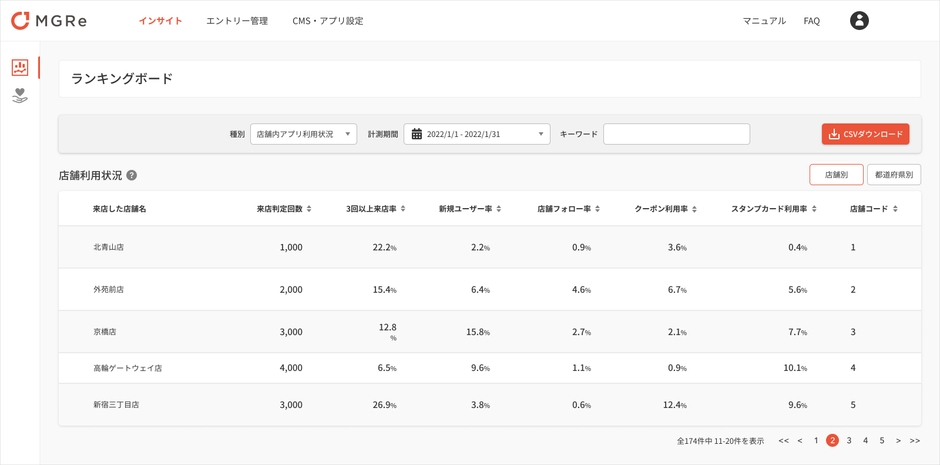Switch view to 都道府県別
Screen dimensions: 940x465
pyautogui.click(x=893, y=175)
